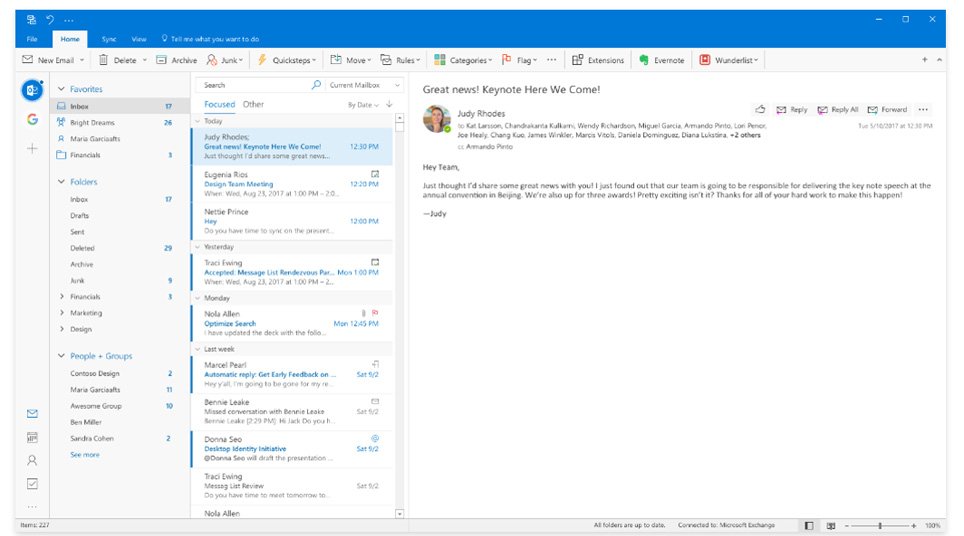Open the Current Mailbox dropdown

click(x=360, y=85)
